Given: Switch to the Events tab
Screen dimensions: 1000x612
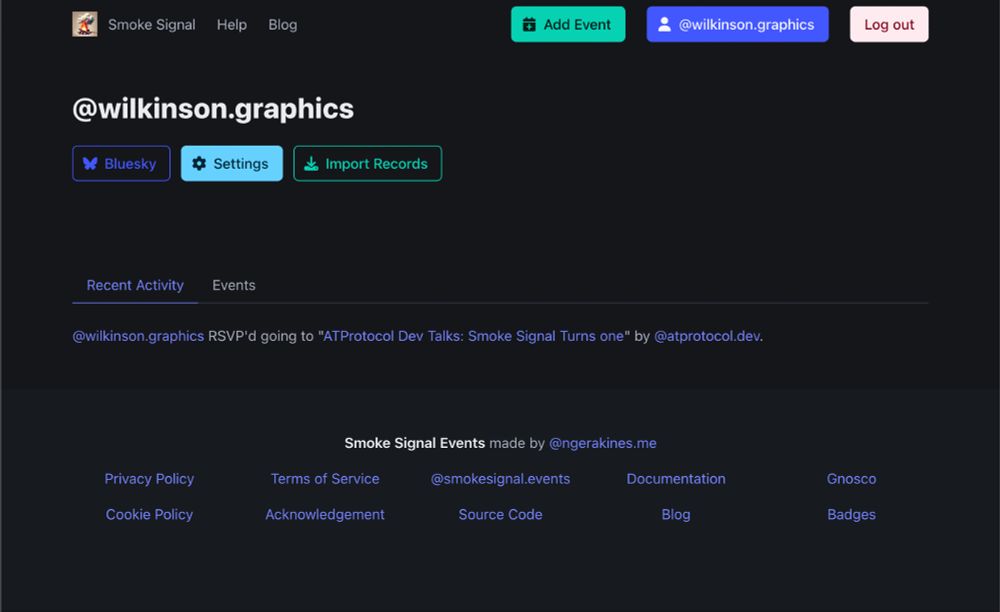Looking at the screenshot, I should (x=233, y=286).
